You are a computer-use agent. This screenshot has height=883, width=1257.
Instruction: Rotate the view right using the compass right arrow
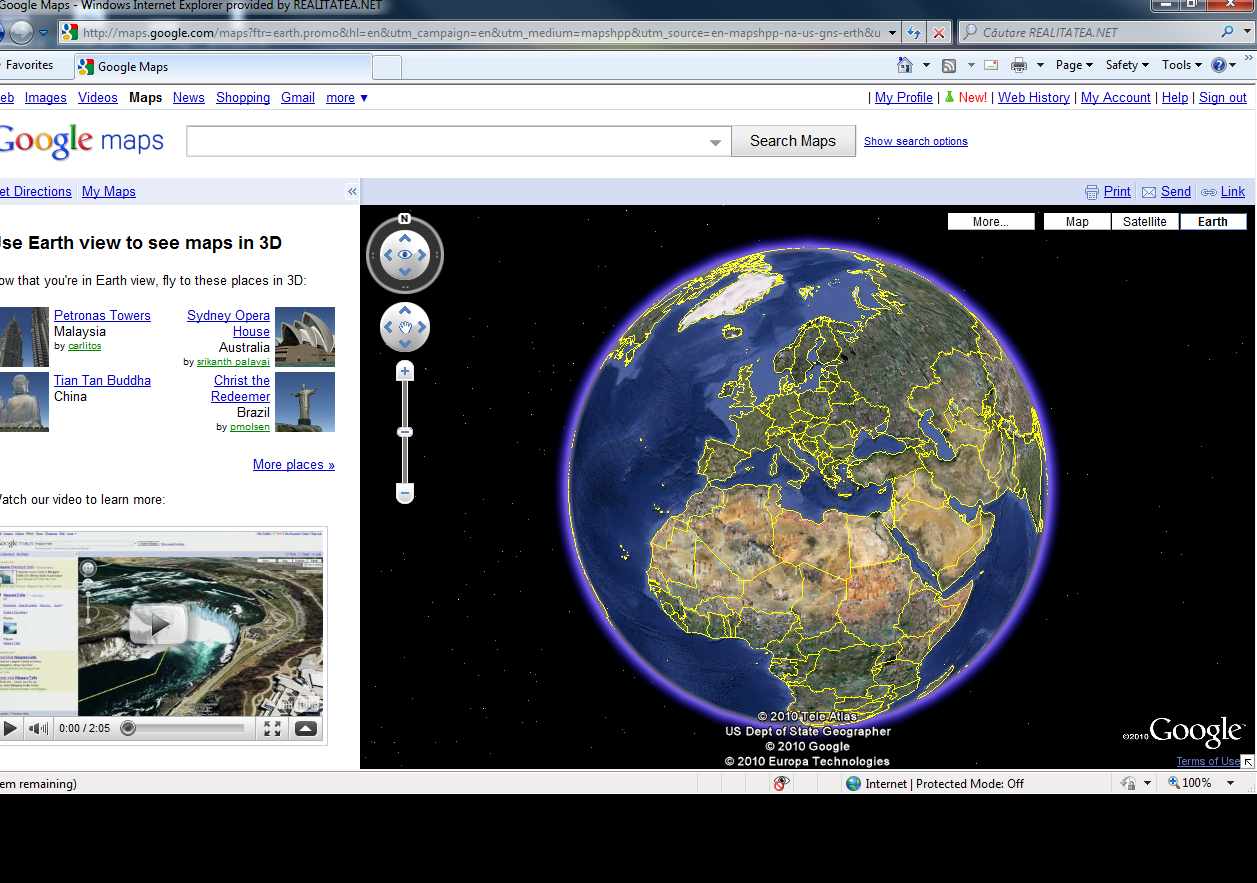click(x=422, y=256)
